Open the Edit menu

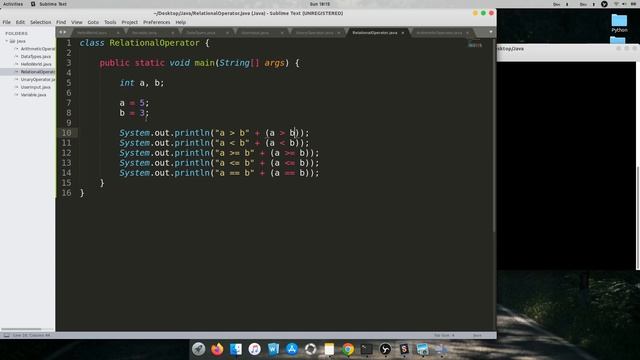20,22
